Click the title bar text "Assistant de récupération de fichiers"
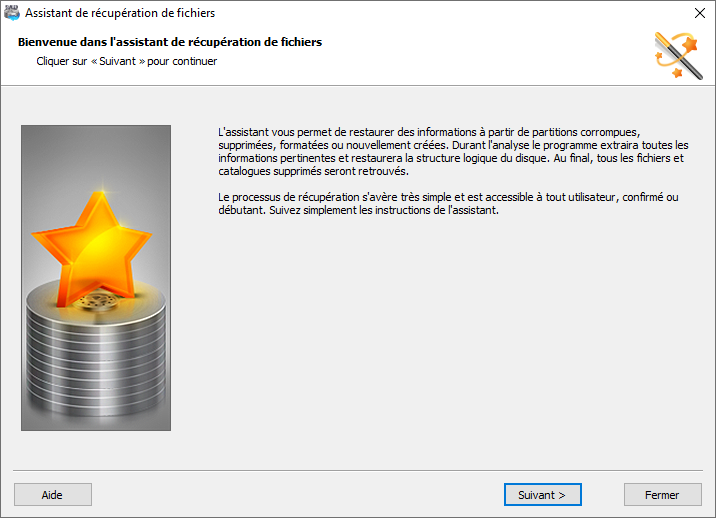The width and height of the screenshot is (716, 518). pos(120,13)
